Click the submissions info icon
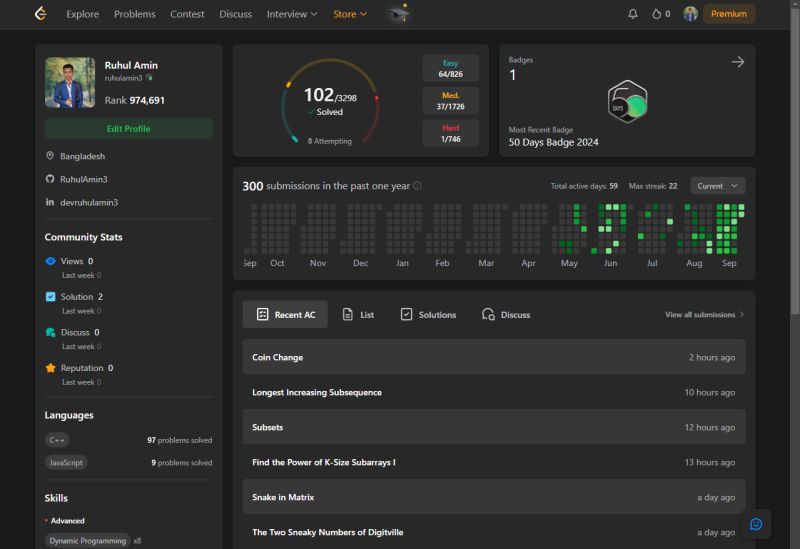 point(417,186)
